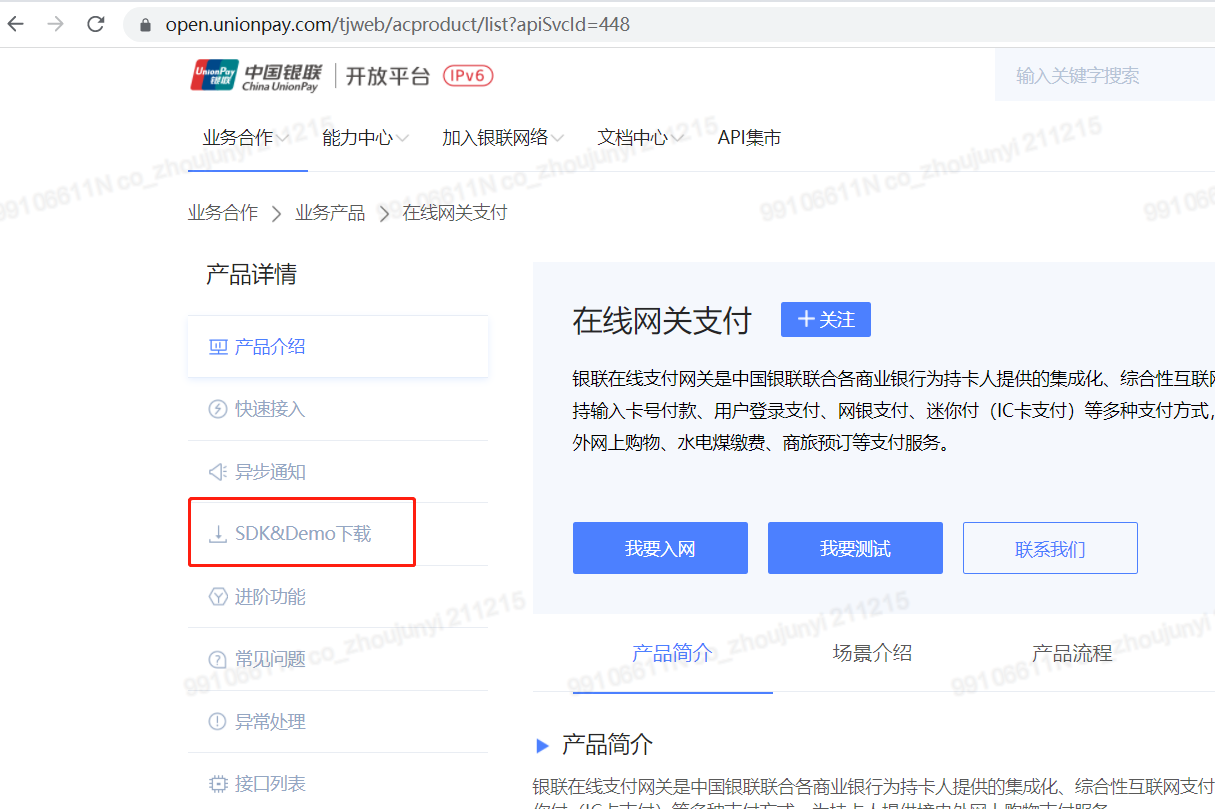Open SDK&Demo下载 in the sidebar
The height and width of the screenshot is (809, 1215).
coord(338,534)
